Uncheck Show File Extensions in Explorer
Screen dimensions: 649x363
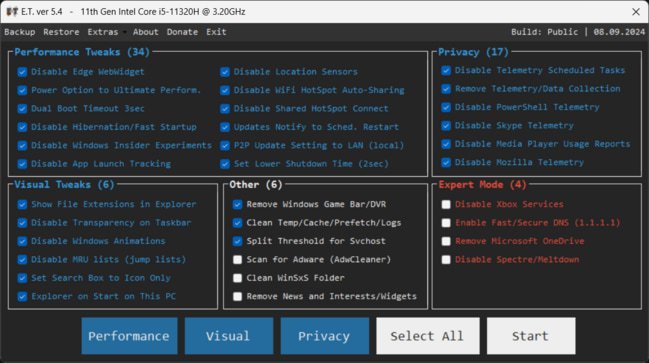22,204
